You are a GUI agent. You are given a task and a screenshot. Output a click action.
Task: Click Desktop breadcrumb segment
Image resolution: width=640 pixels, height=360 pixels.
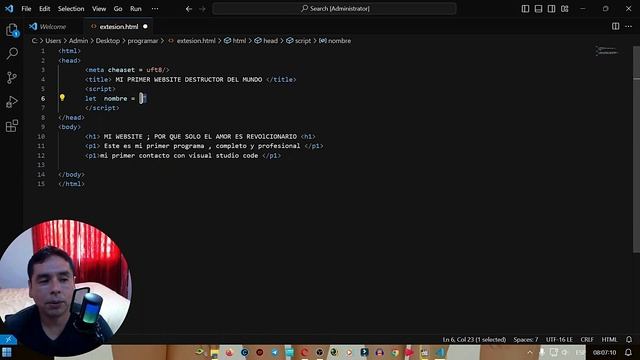pos(108,41)
